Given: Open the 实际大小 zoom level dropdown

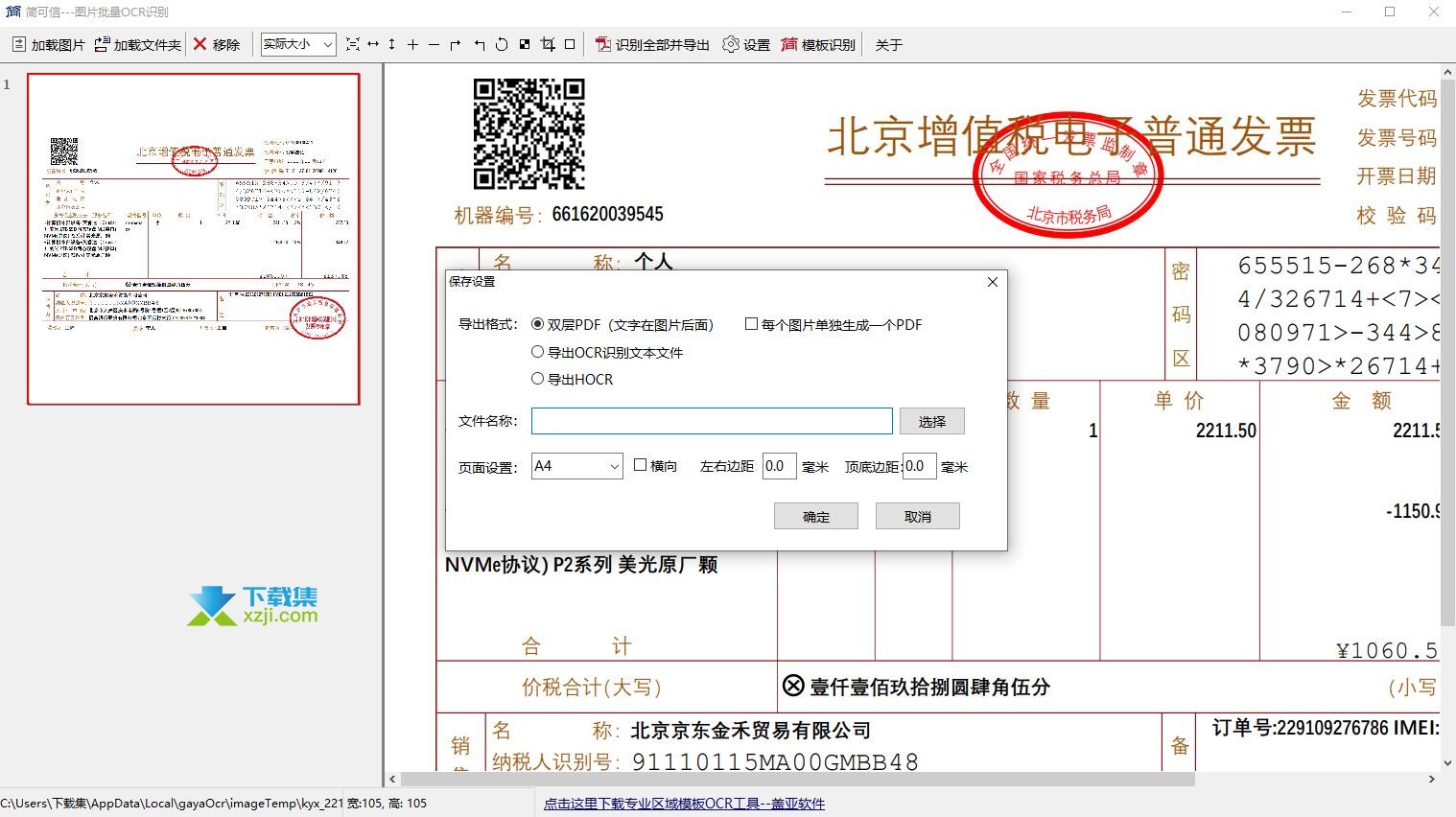Looking at the screenshot, I should pos(298,44).
